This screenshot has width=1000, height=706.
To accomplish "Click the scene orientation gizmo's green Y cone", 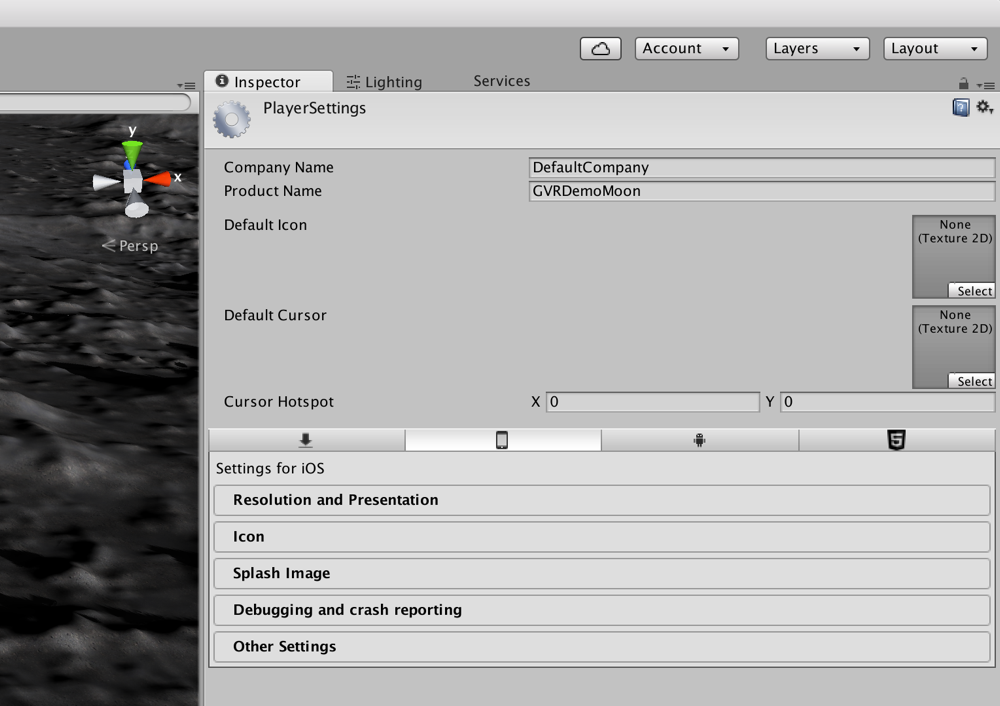I will (x=132, y=153).
